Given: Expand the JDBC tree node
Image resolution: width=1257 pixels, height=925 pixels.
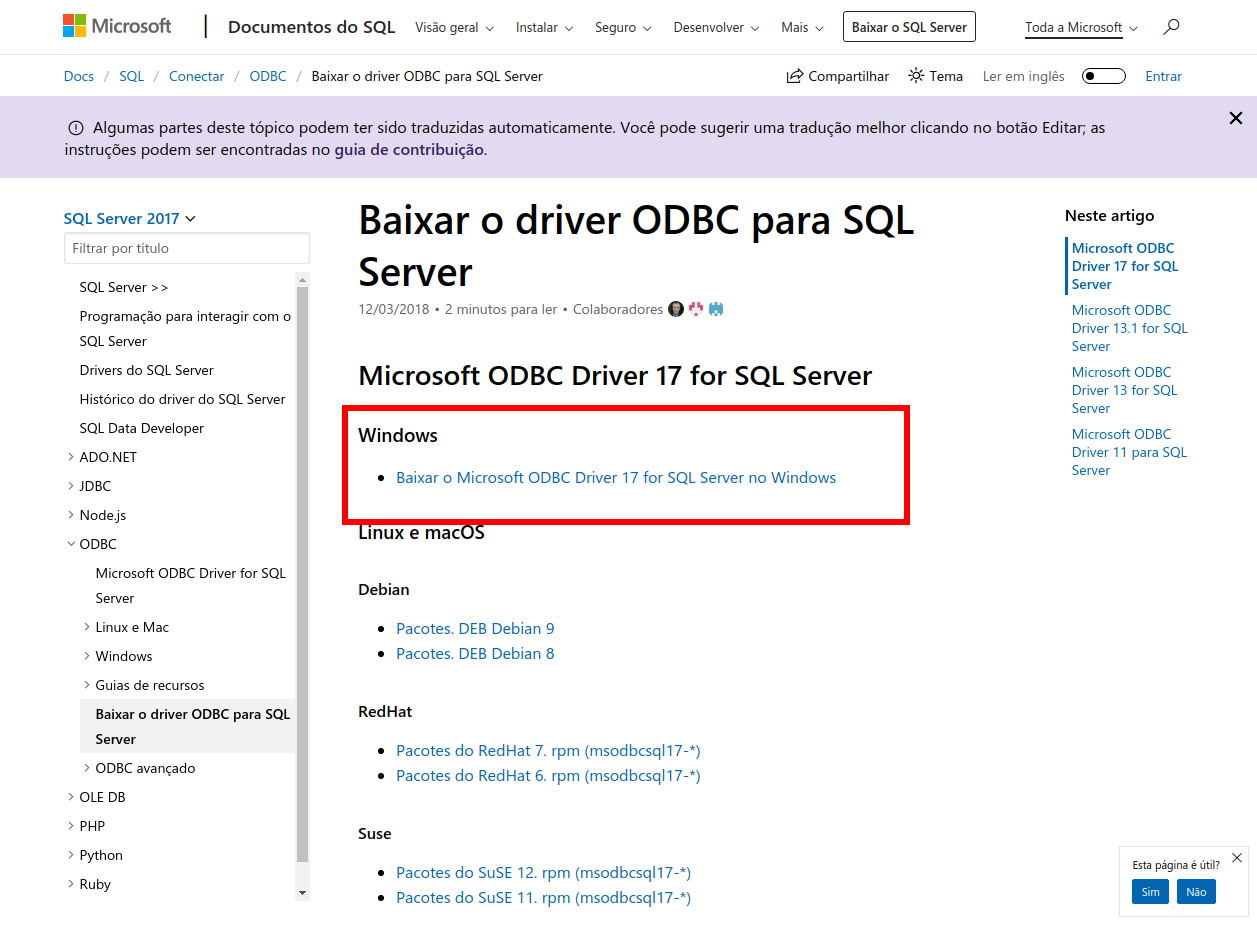Looking at the screenshot, I should tap(71, 486).
